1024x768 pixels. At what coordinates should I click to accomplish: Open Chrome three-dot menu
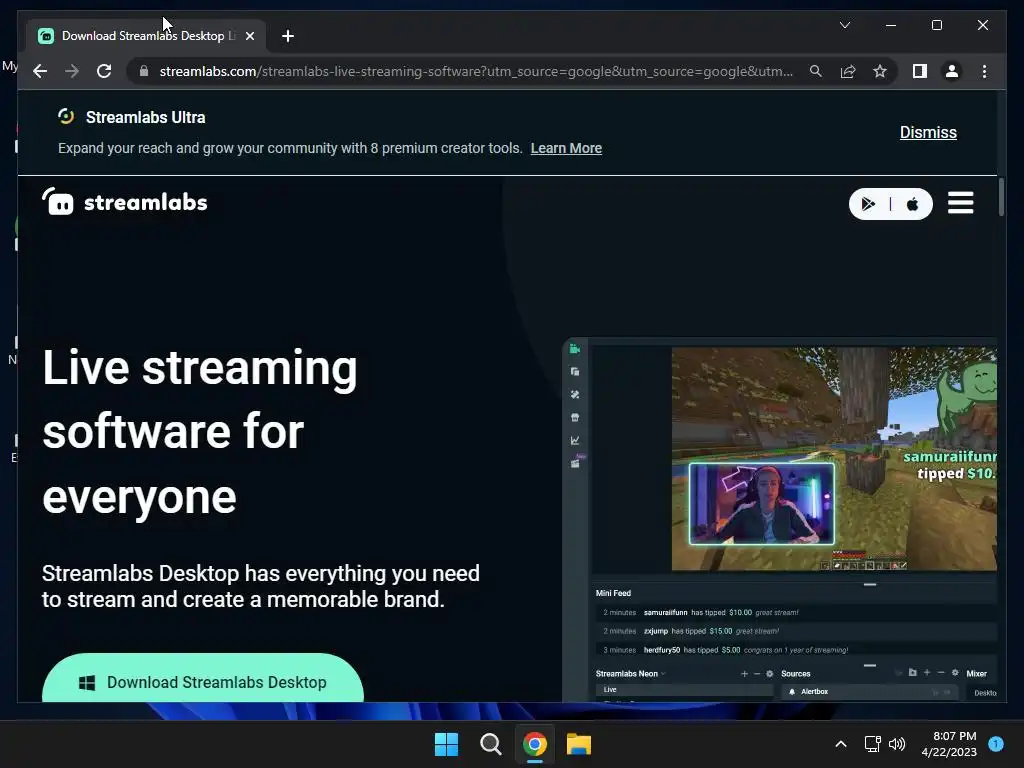984,71
